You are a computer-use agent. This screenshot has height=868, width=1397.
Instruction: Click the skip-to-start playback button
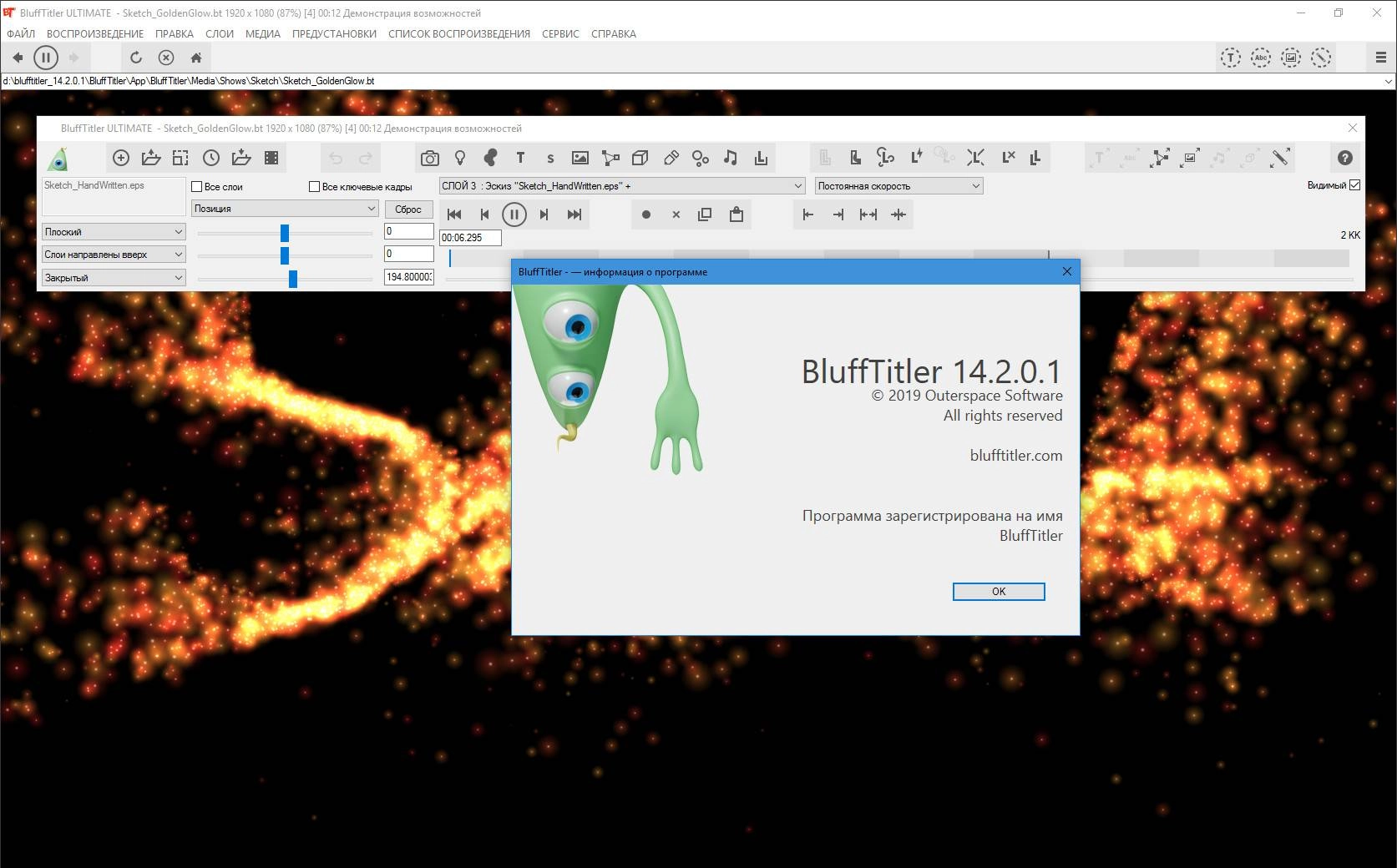[454, 214]
